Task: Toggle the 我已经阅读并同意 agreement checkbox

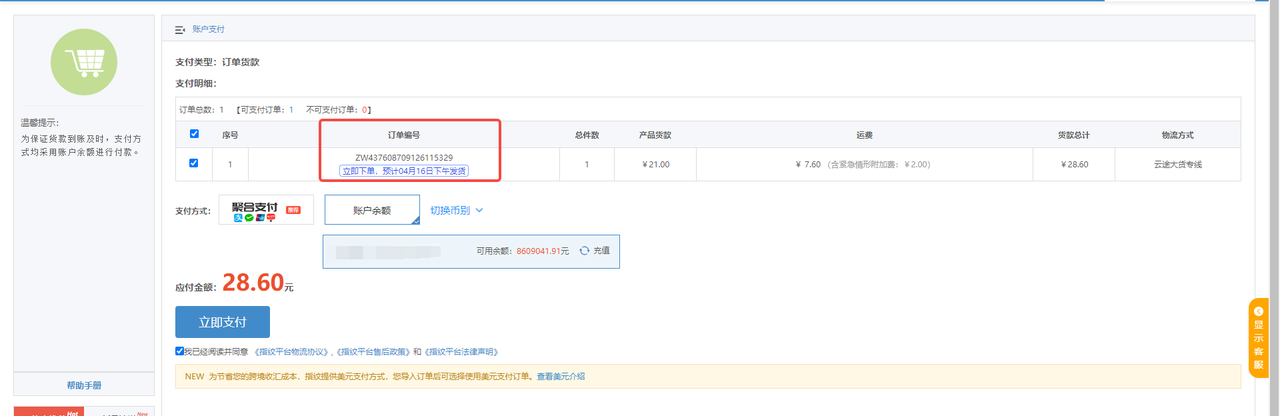Action: pos(179,351)
